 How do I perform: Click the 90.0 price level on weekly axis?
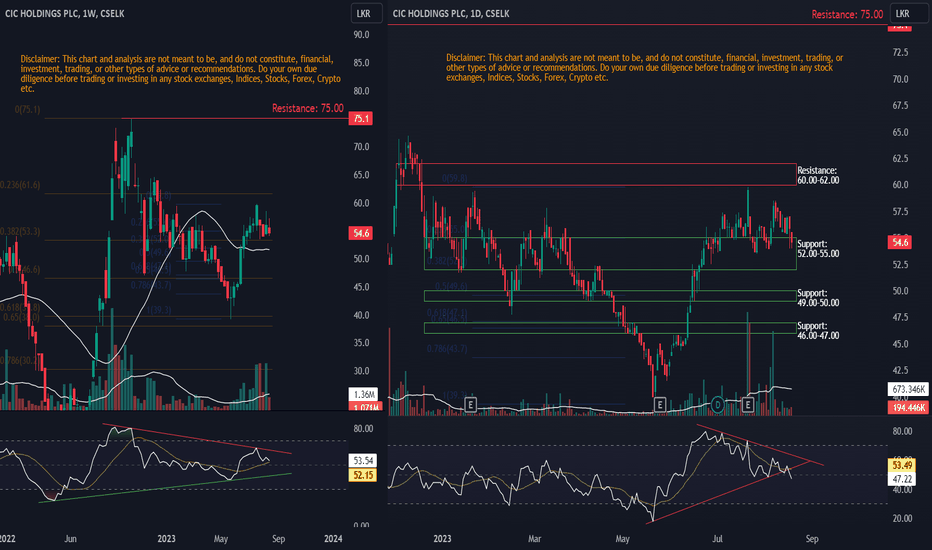point(361,35)
